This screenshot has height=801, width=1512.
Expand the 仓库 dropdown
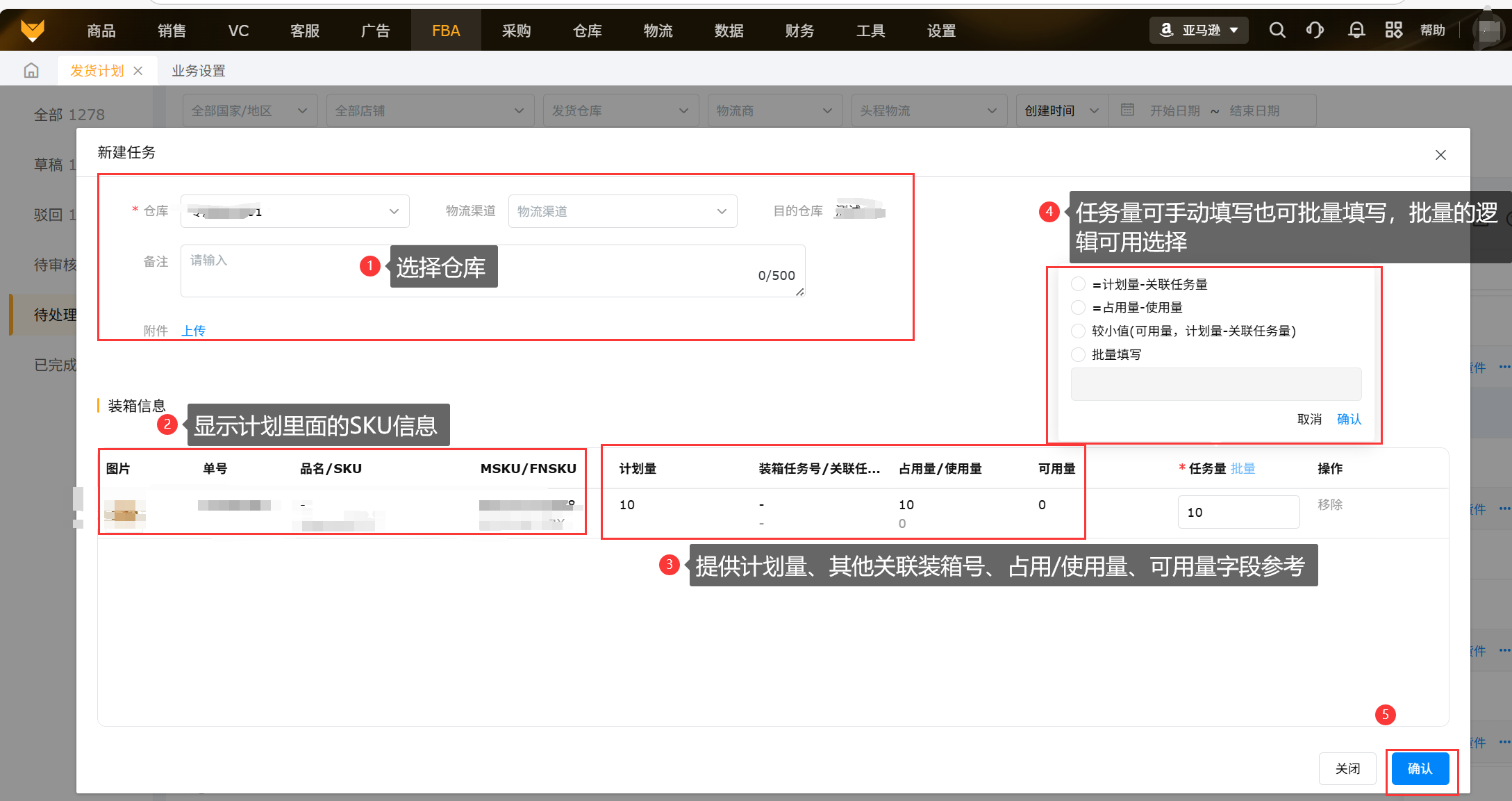point(294,211)
